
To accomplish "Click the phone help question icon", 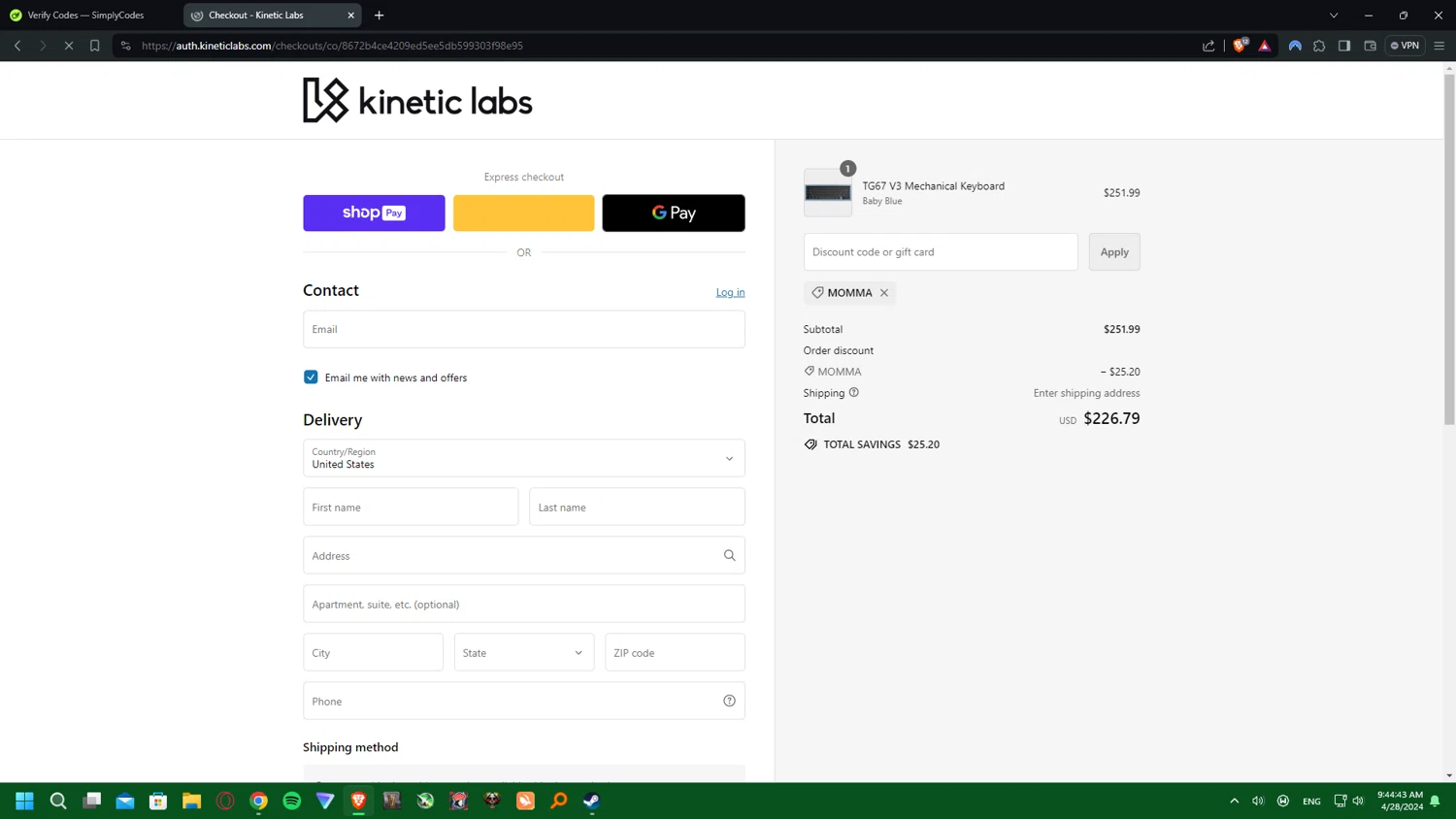I will [729, 701].
